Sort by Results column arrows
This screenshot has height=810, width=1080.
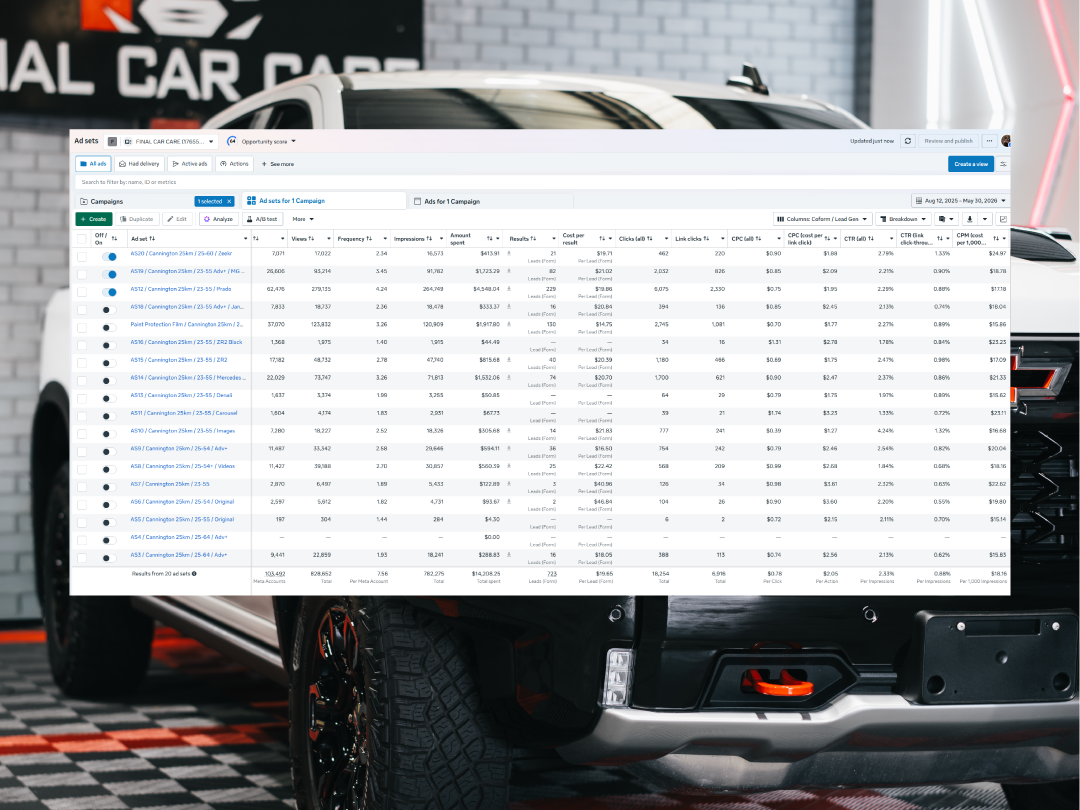[x=533, y=239]
